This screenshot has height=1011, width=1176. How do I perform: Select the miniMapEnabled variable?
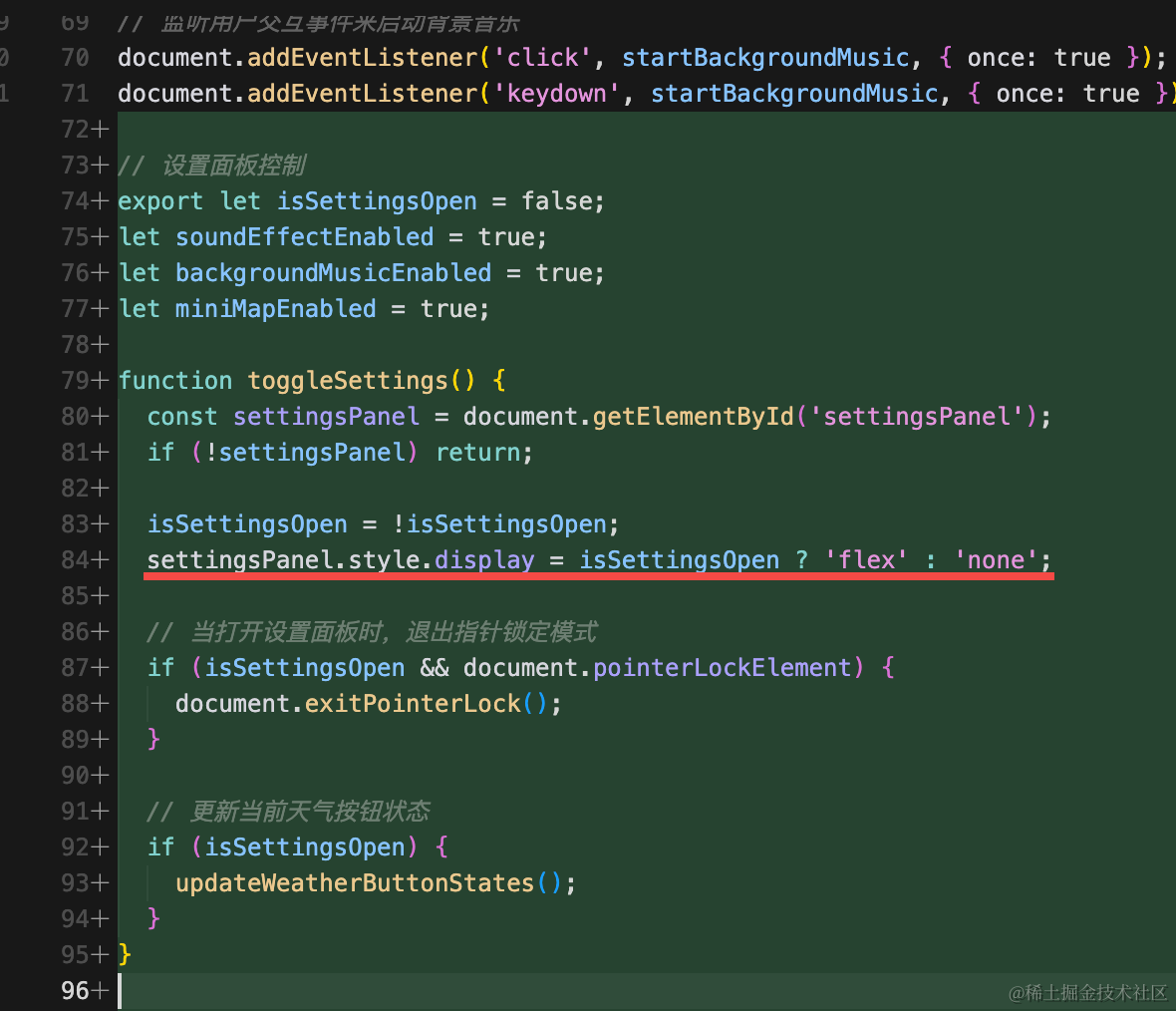276,309
